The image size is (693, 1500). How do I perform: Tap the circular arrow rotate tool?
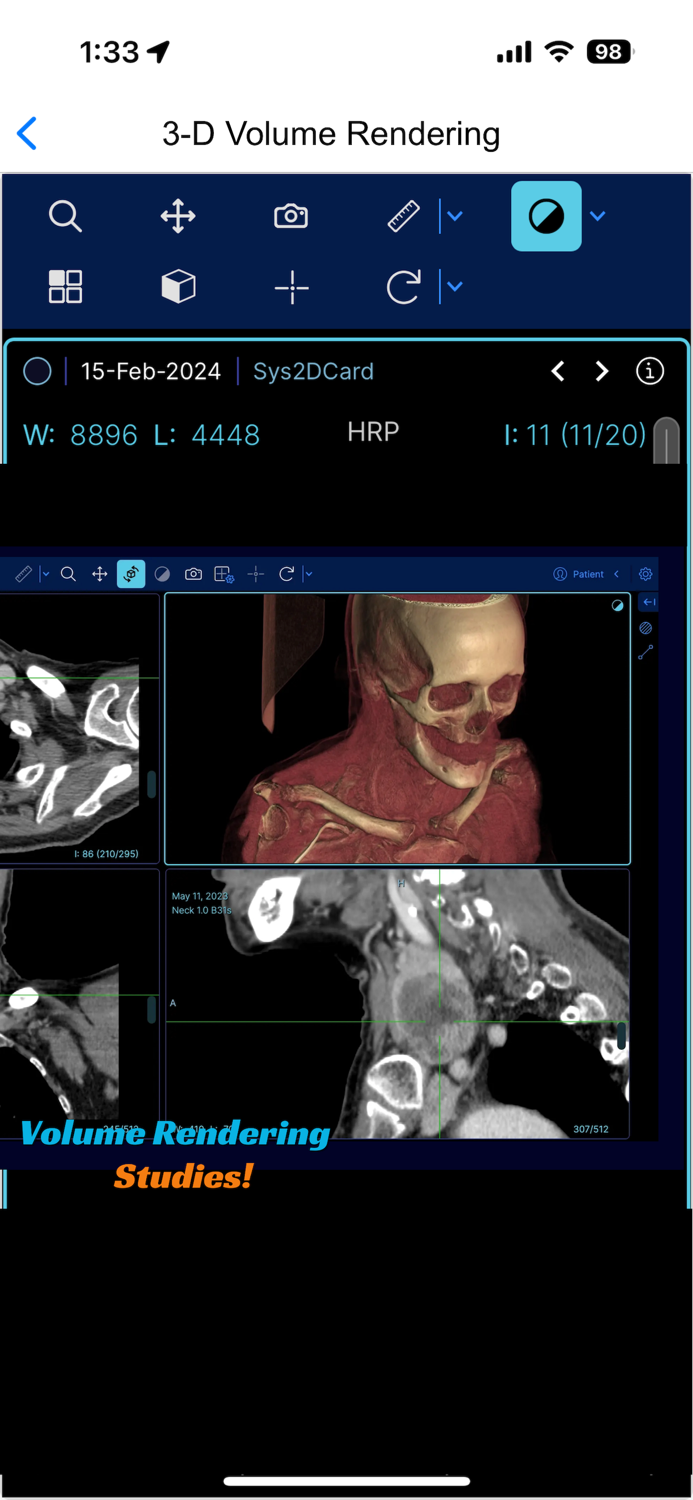(x=403, y=287)
